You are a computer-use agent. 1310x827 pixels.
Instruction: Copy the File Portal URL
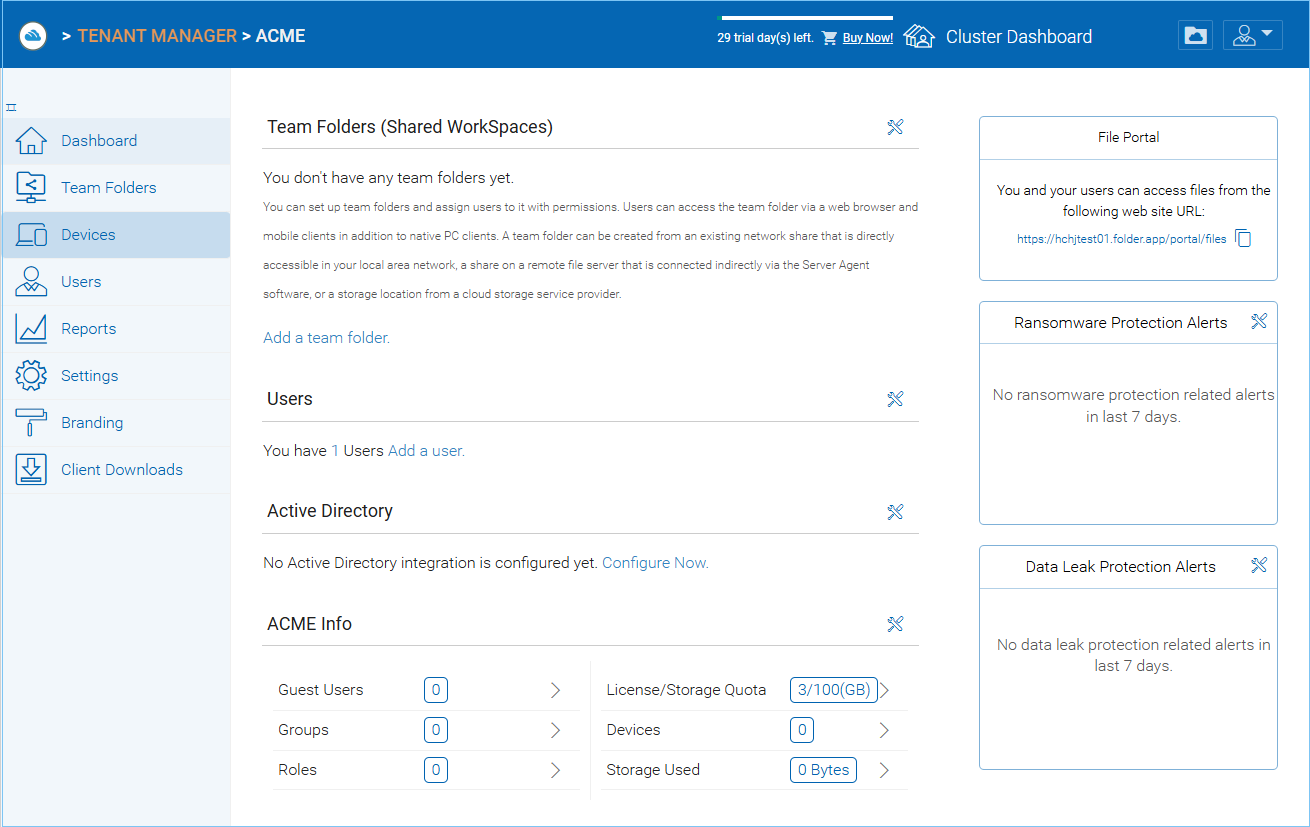(1243, 239)
